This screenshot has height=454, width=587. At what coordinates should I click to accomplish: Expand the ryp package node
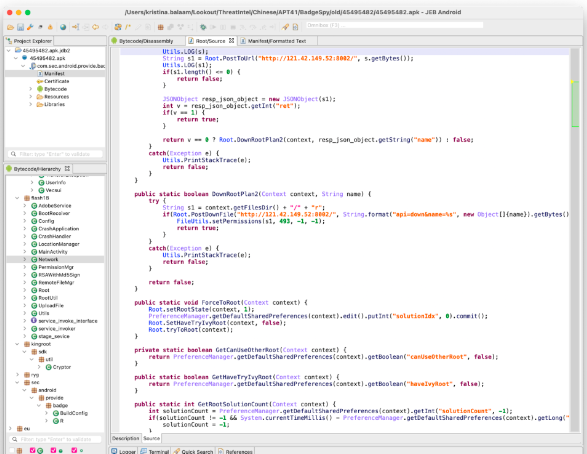(x=17, y=375)
